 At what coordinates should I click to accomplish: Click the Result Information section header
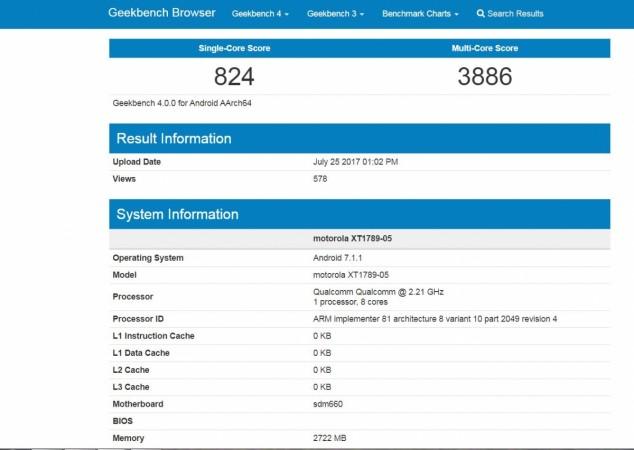(x=178, y=138)
